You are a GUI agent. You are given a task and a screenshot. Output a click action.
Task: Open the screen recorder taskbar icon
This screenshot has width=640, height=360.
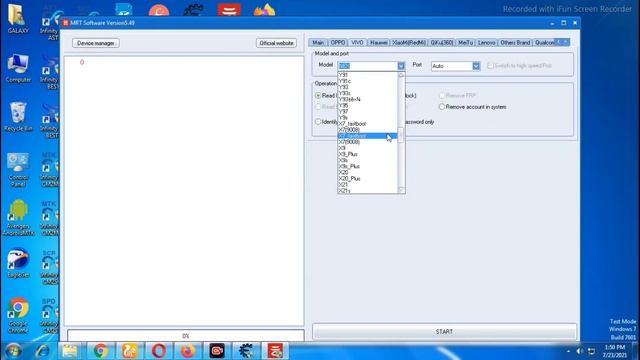[217, 351]
